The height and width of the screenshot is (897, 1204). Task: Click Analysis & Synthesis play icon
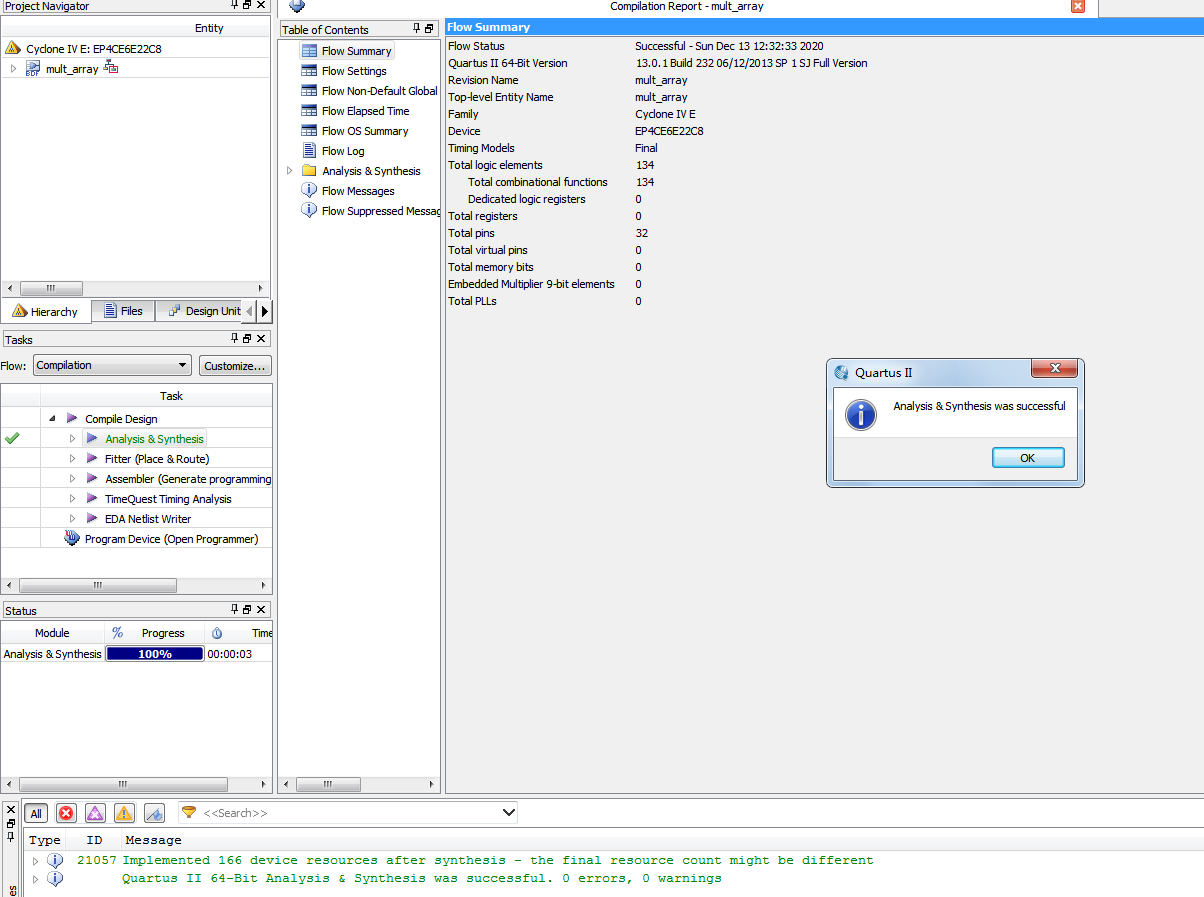point(92,438)
